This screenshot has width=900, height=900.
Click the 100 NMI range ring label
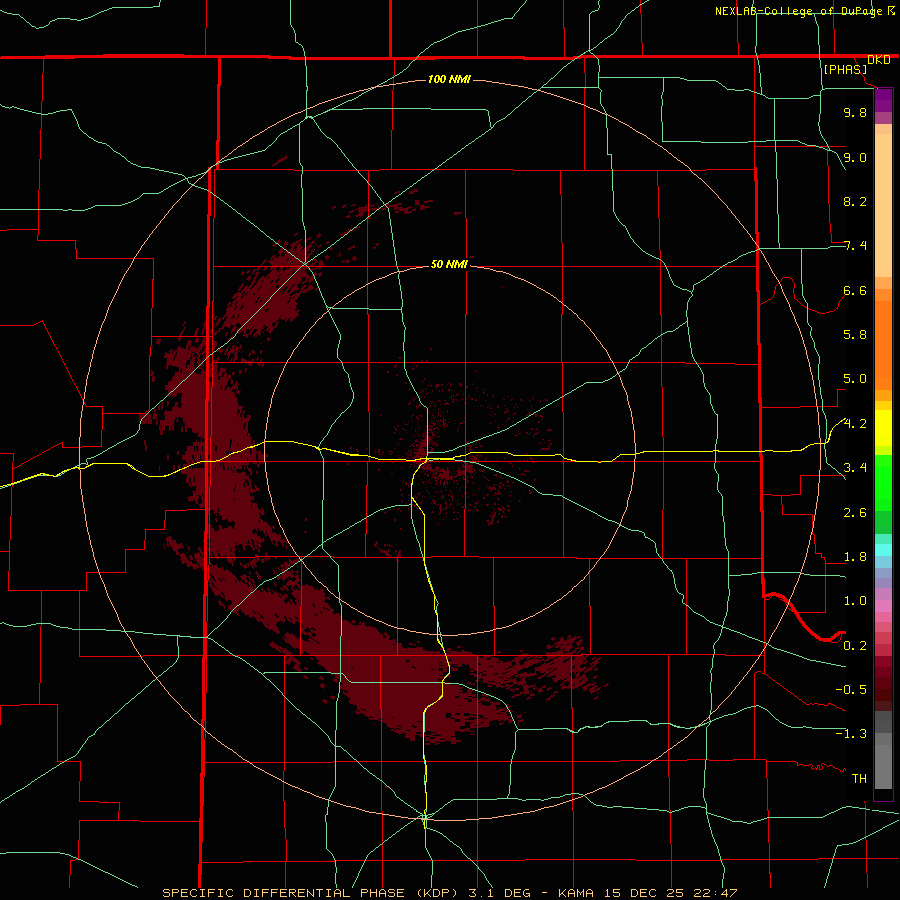click(x=449, y=79)
